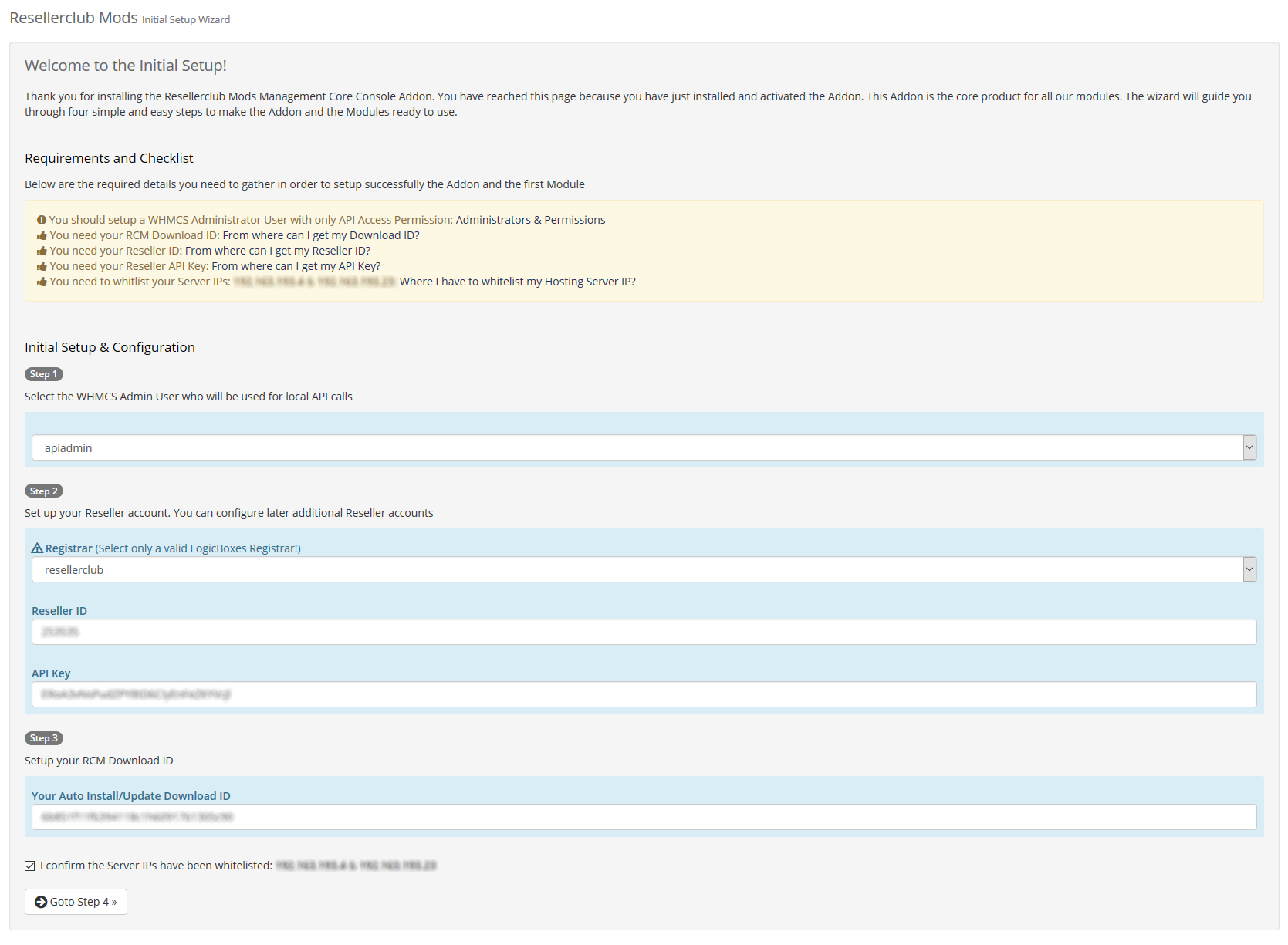Click the 'Requirements and Checklist' heading
The image size is (1288, 945).
[109, 158]
